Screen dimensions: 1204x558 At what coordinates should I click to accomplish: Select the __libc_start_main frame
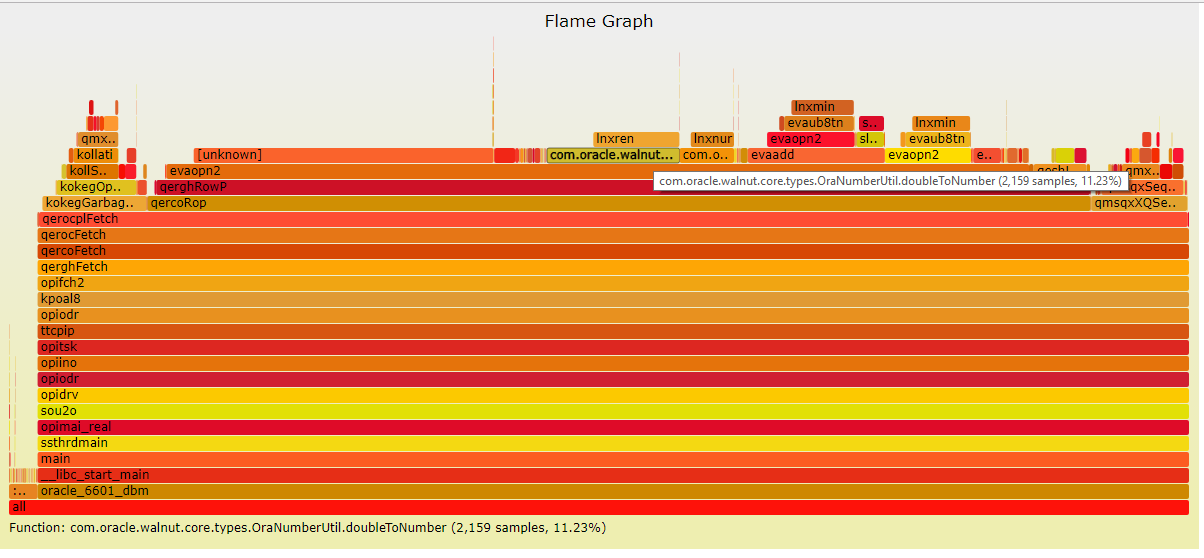[x=612, y=475]
